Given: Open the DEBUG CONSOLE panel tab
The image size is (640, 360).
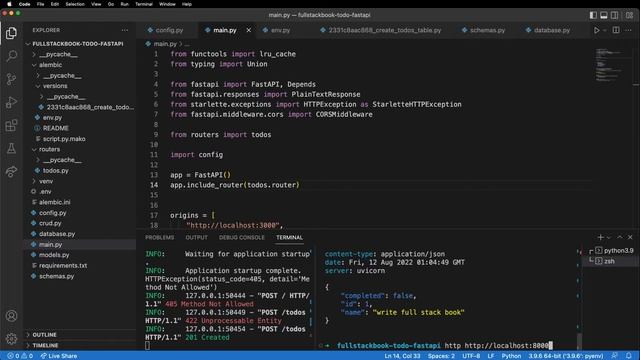Looking at the screenshot, I should [x=242, y=238].
